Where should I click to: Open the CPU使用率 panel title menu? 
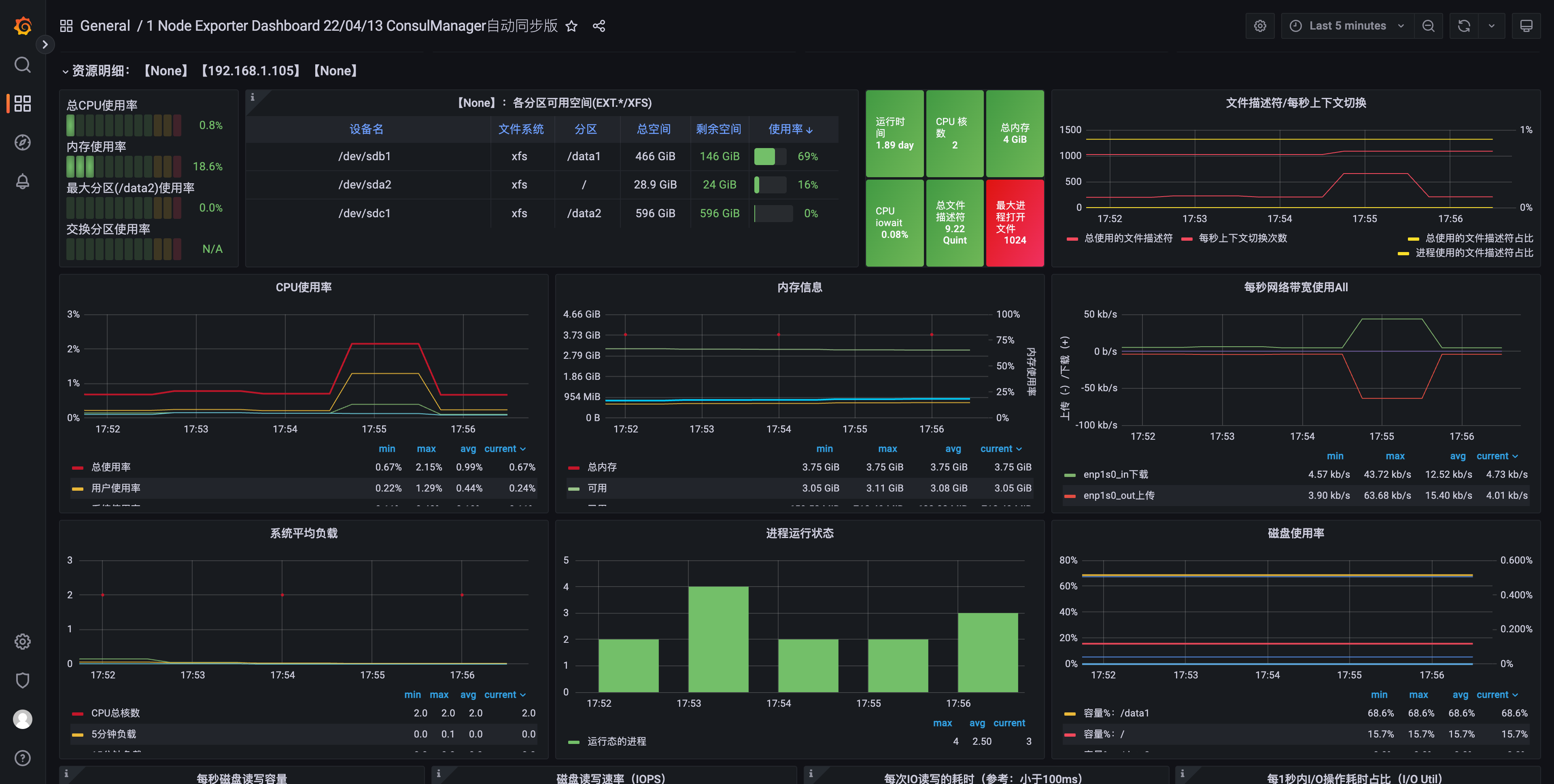pos(304,288)
